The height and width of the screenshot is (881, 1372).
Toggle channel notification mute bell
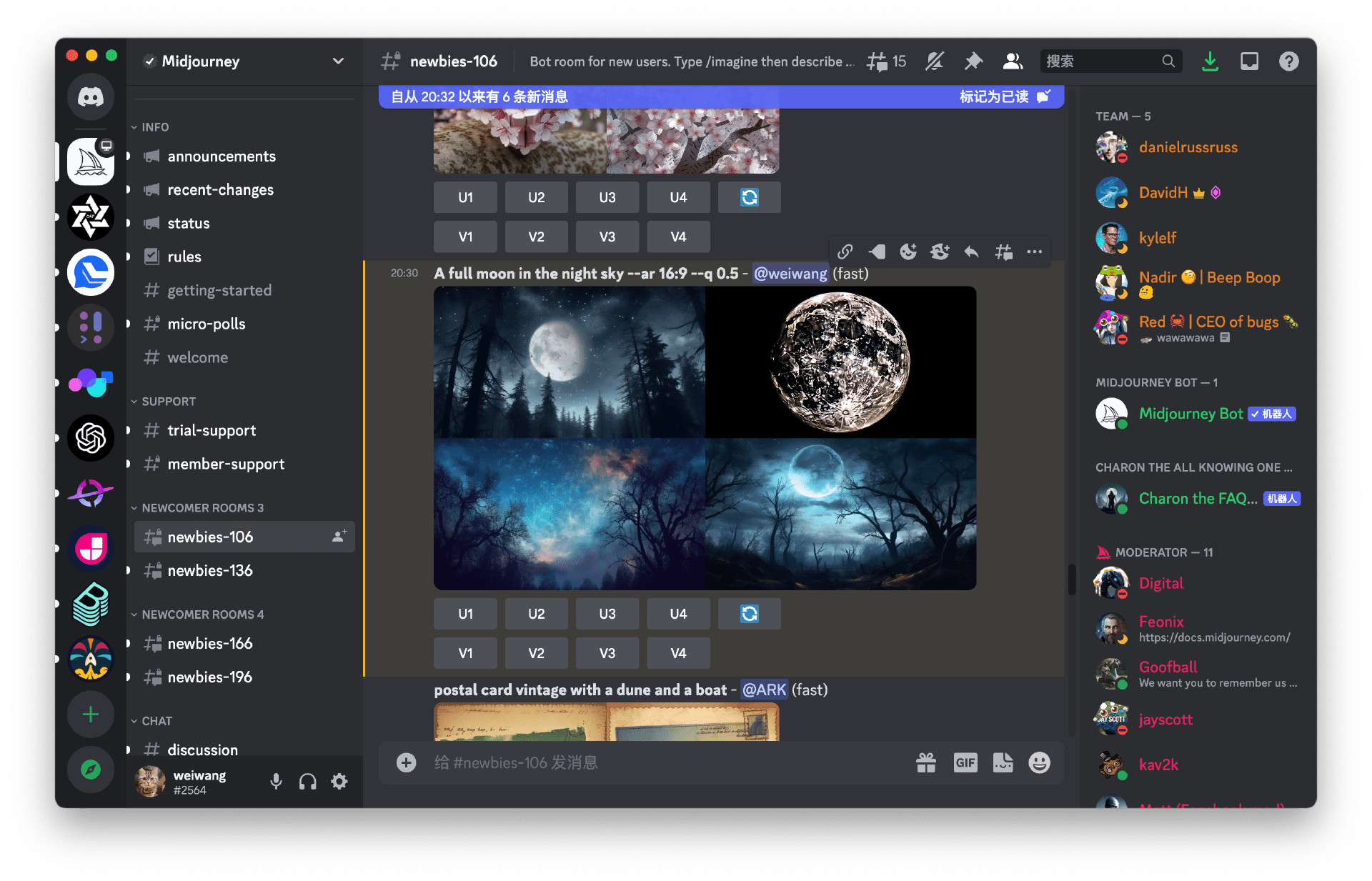pos(935,61)
